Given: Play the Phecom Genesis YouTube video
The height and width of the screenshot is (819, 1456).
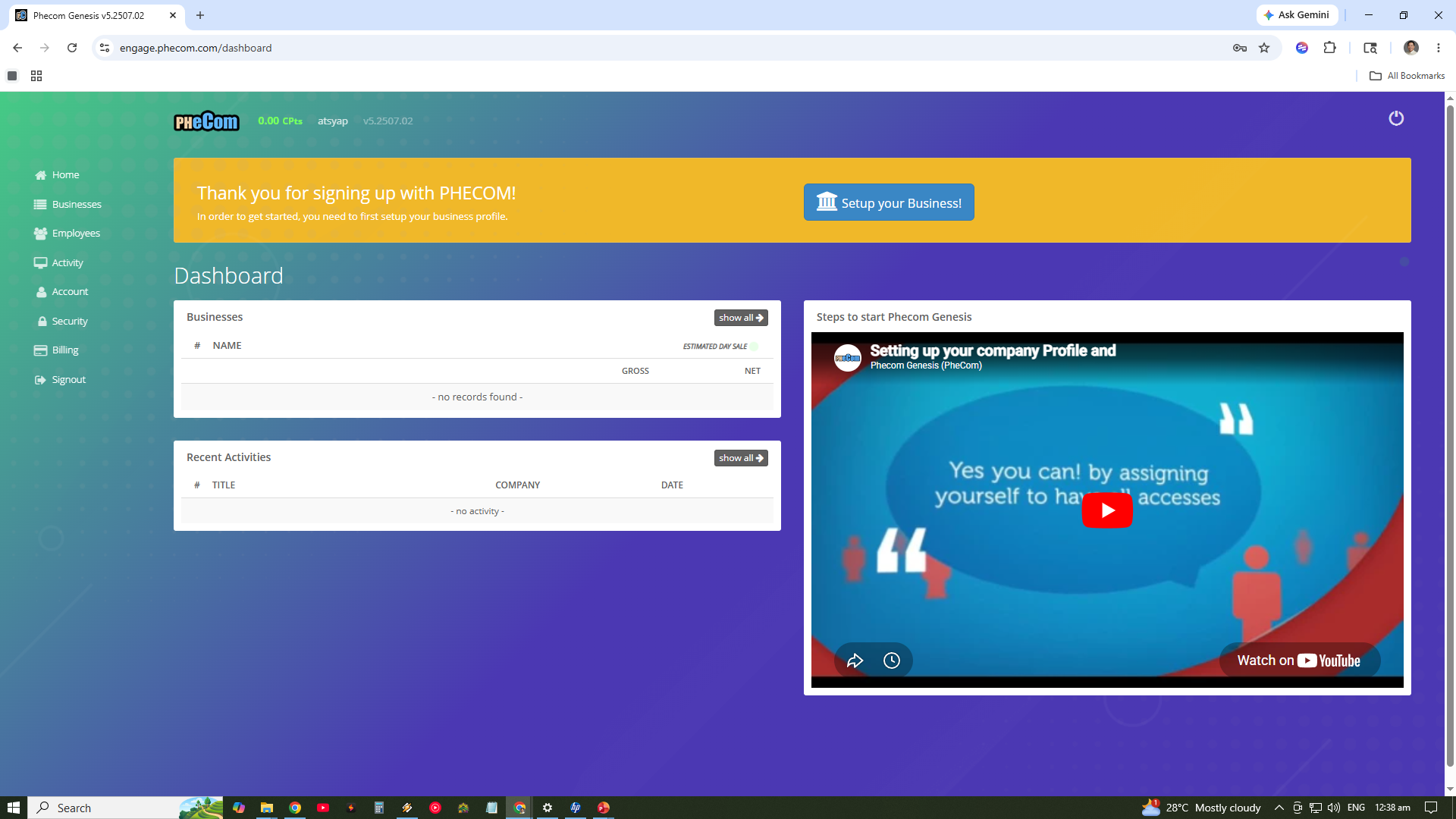Looking at the screenshot, I should (1107, 510).
